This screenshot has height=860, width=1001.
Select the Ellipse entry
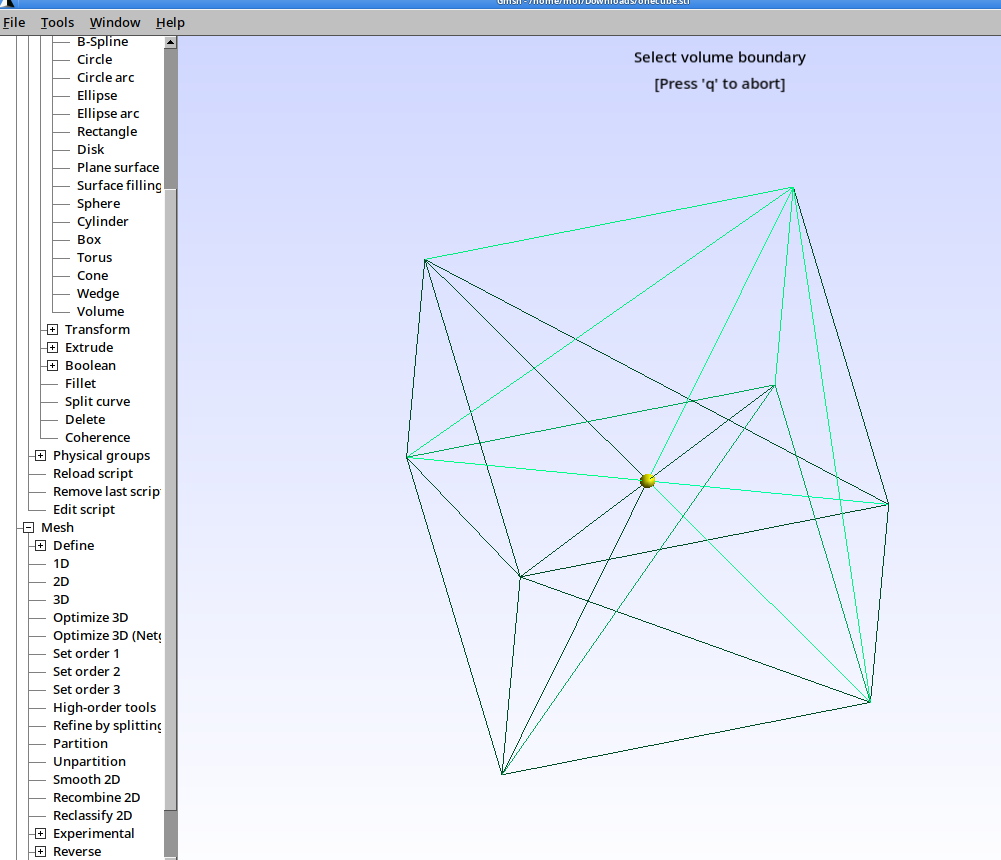click(97, 95)
